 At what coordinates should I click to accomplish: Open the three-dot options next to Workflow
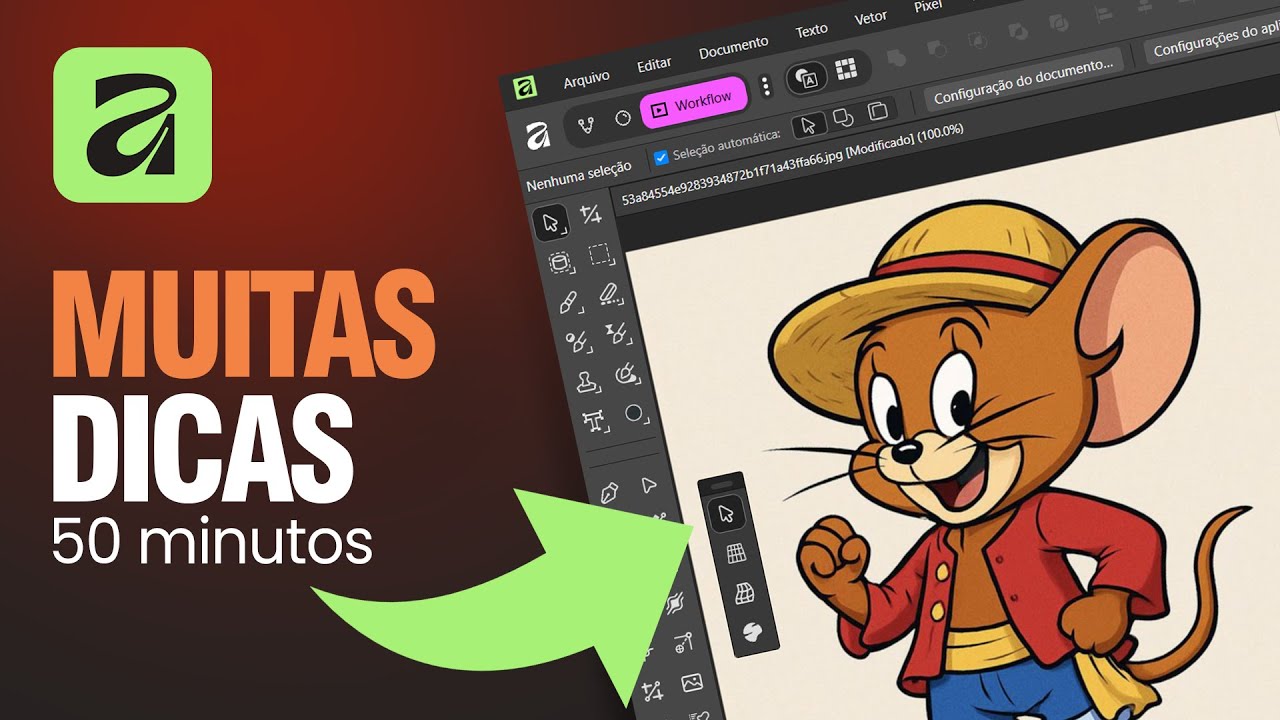tap(766, 86)
